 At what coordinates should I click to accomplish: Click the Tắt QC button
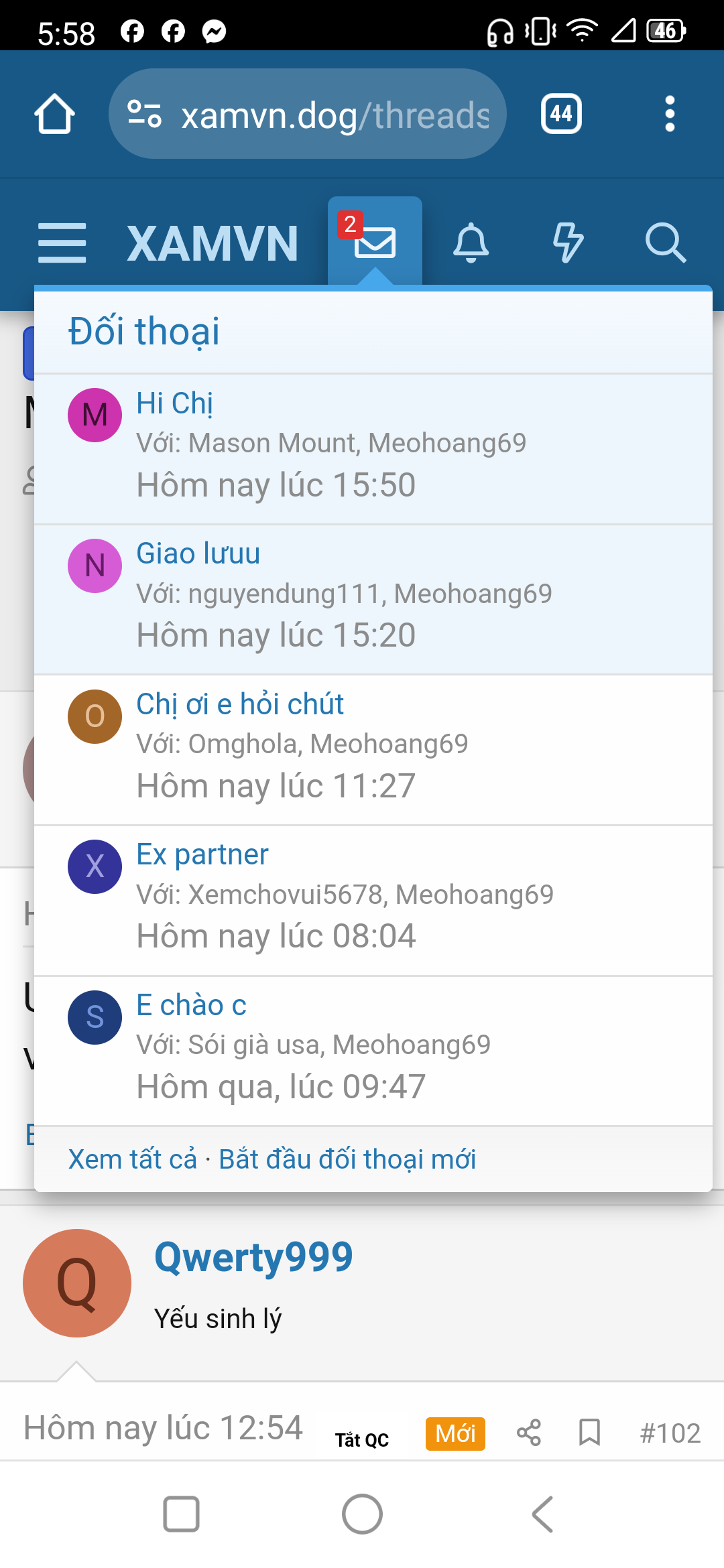(362, 1437)
